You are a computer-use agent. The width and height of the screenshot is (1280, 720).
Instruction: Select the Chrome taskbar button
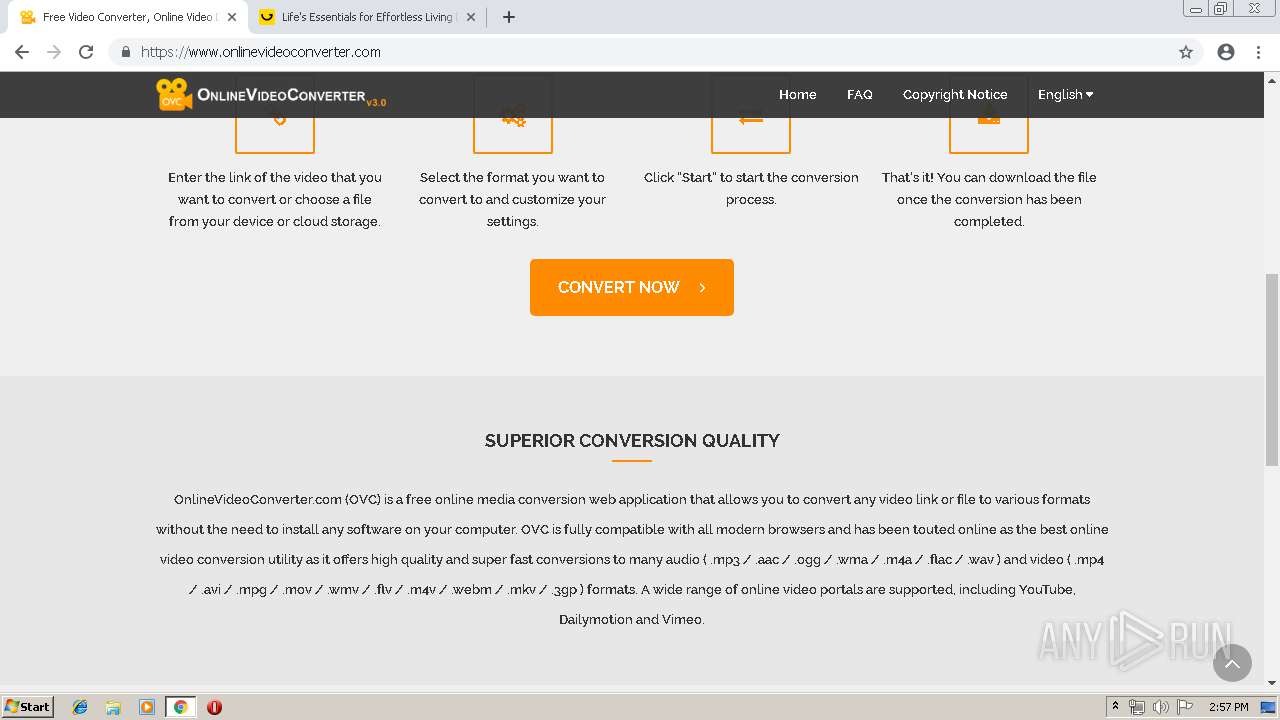180,707
